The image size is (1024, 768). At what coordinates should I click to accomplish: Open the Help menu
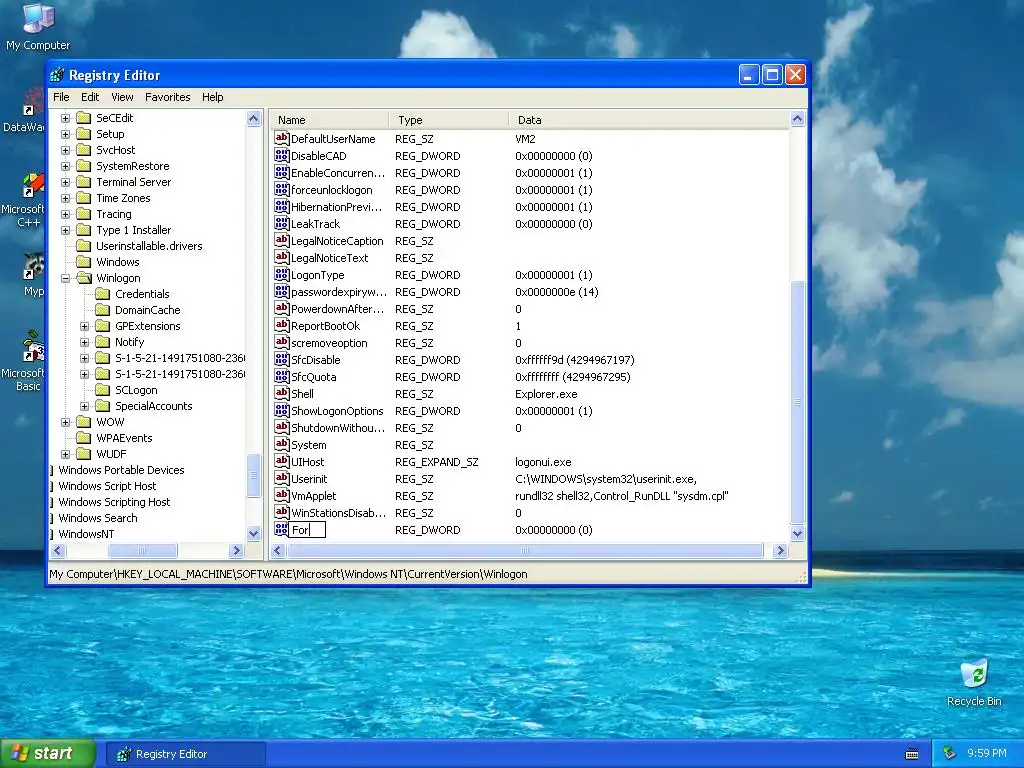(x=212, y=97)
